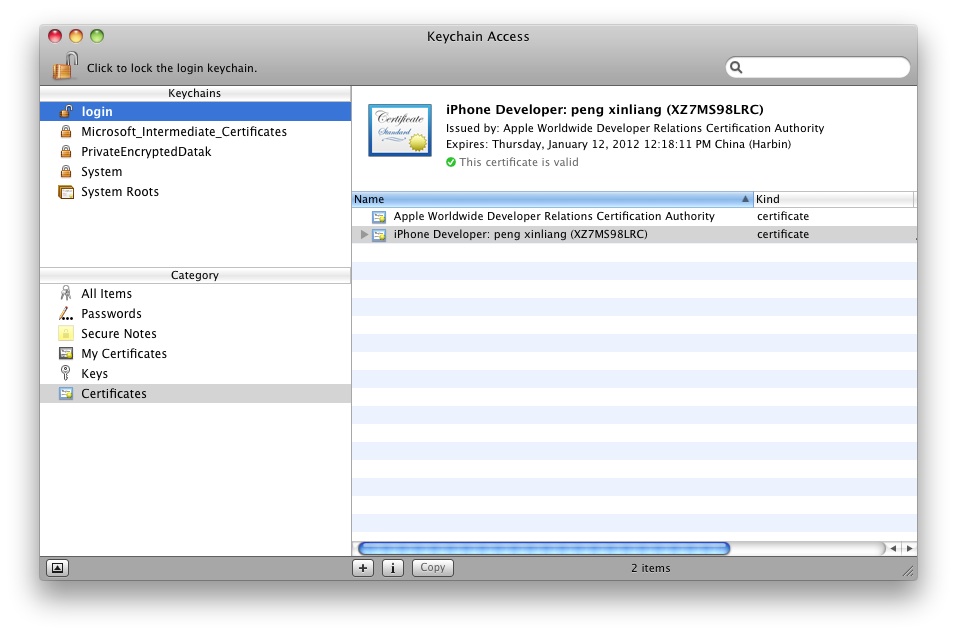957x635 pixels.
Task: Select iPhone Developer: peng xinliang row text
Action: [x=520, y=234]
